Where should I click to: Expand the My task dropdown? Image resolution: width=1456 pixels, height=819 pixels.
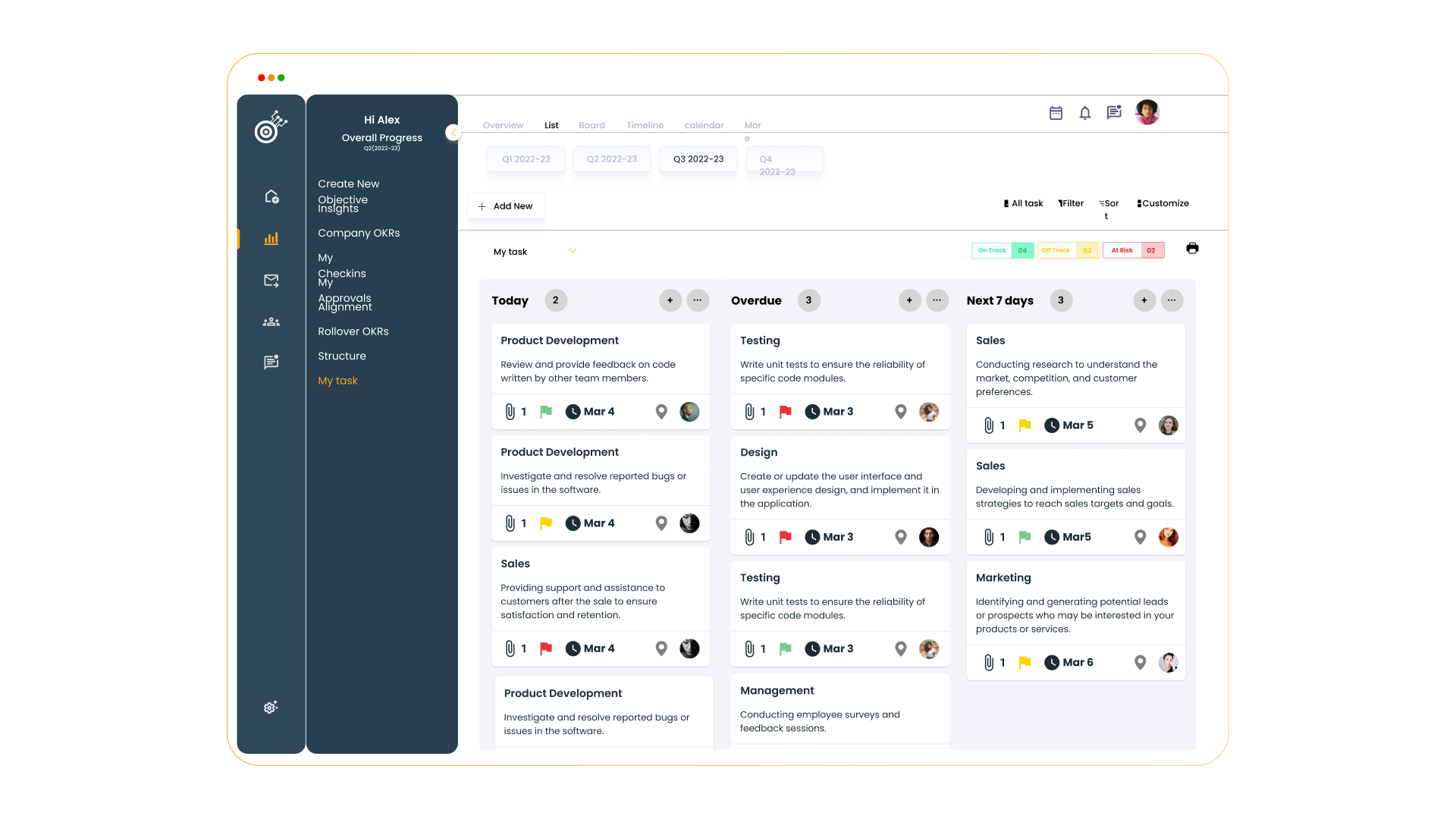click(573, 251)
